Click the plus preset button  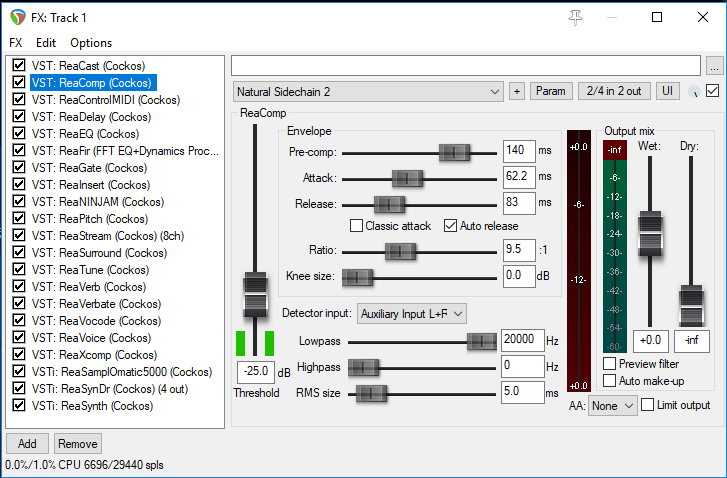point(517,91)
